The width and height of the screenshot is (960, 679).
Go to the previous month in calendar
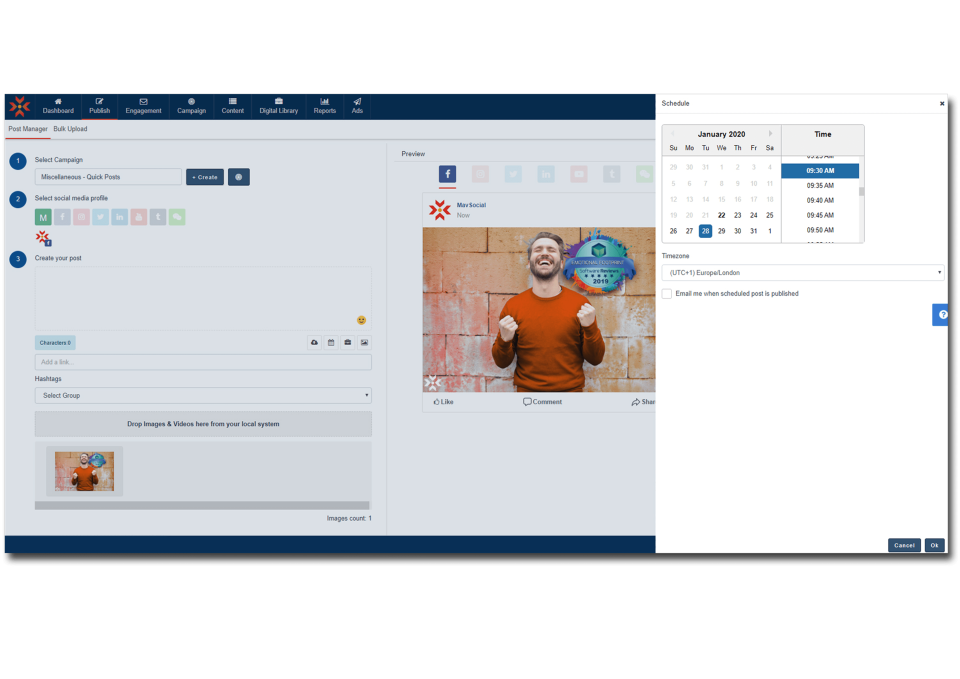click(x=673, y=134)
